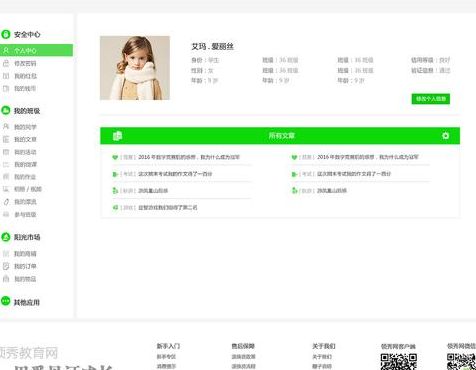
Task: Click the green 其他应用 dots icon
Action: click(6, 301)
